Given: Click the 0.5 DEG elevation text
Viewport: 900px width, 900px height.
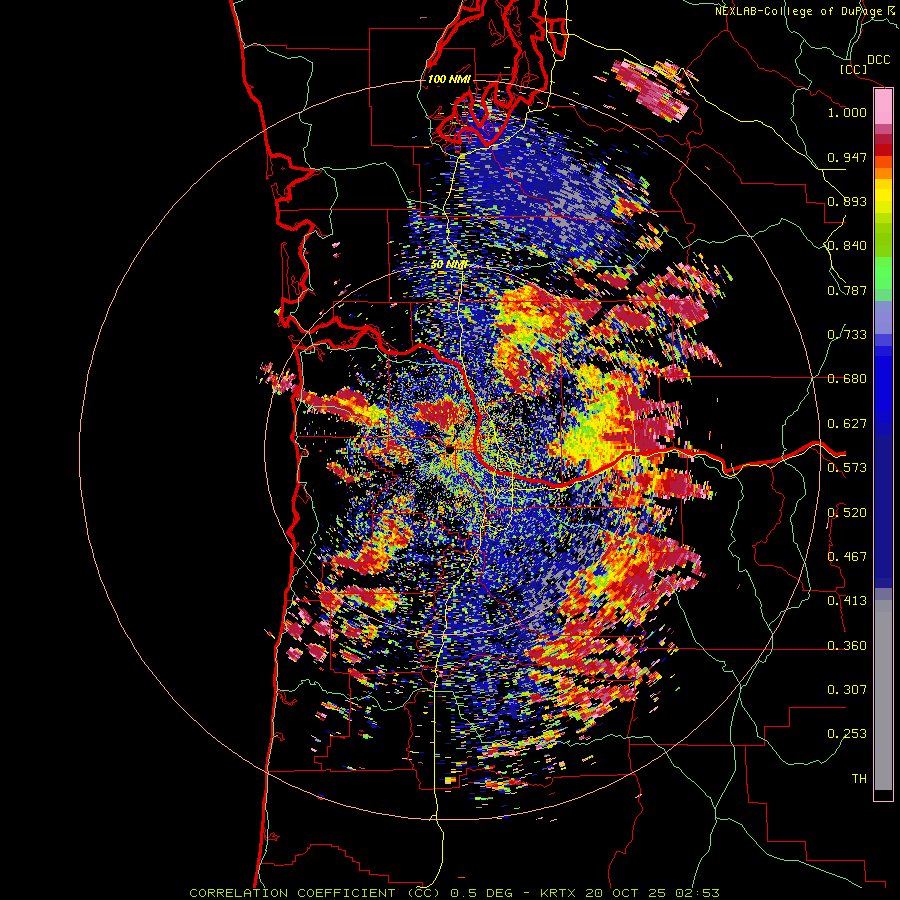Looking at the screenshot, I should (x=483, y=893).
